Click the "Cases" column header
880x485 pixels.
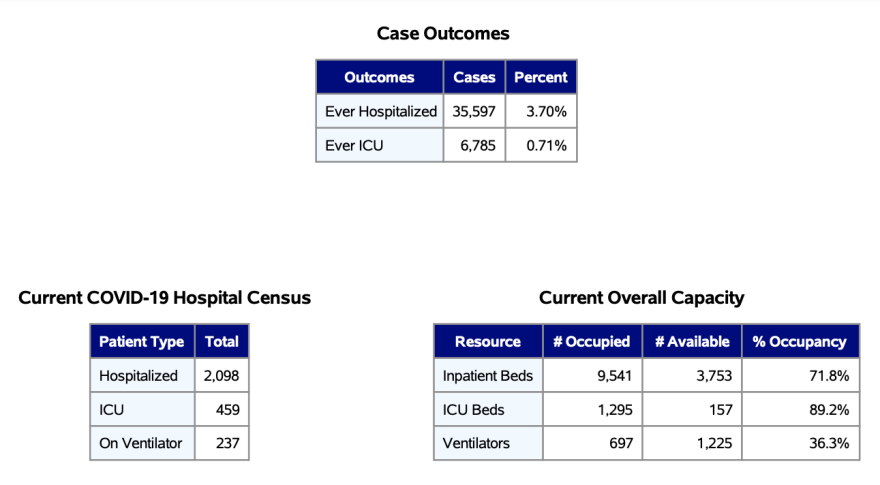tap(474, 77)
